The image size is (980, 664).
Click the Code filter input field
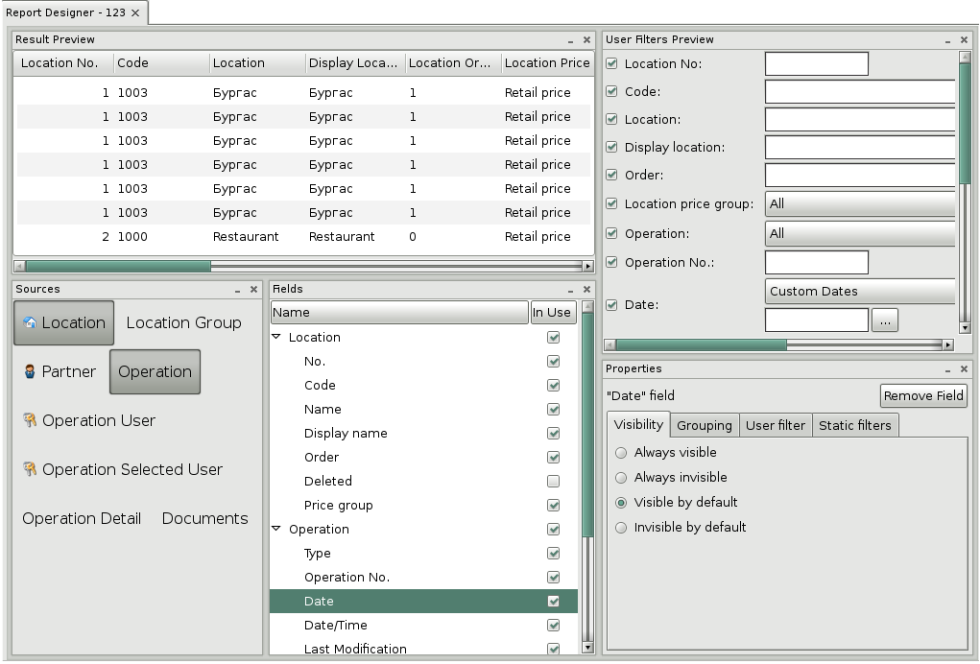pyautogui.click(x=860, y=92)
